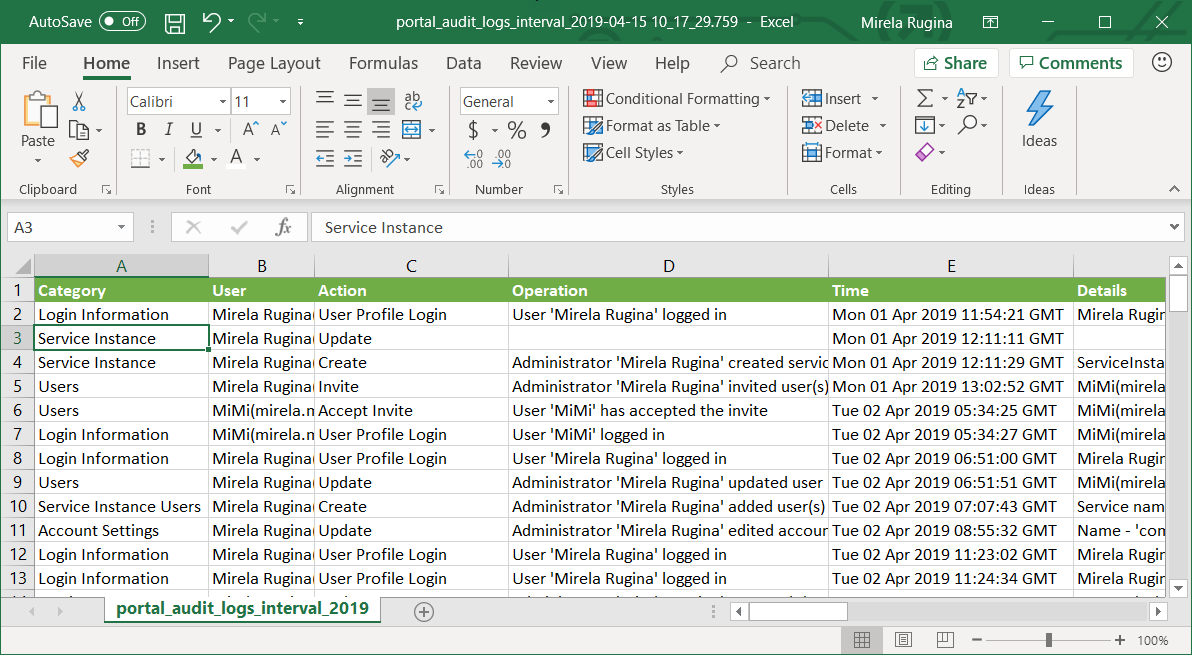Screen dimensions: 1192x655
Task: Open the Formulas ribbon tab
Action: [x=383, y=63]
